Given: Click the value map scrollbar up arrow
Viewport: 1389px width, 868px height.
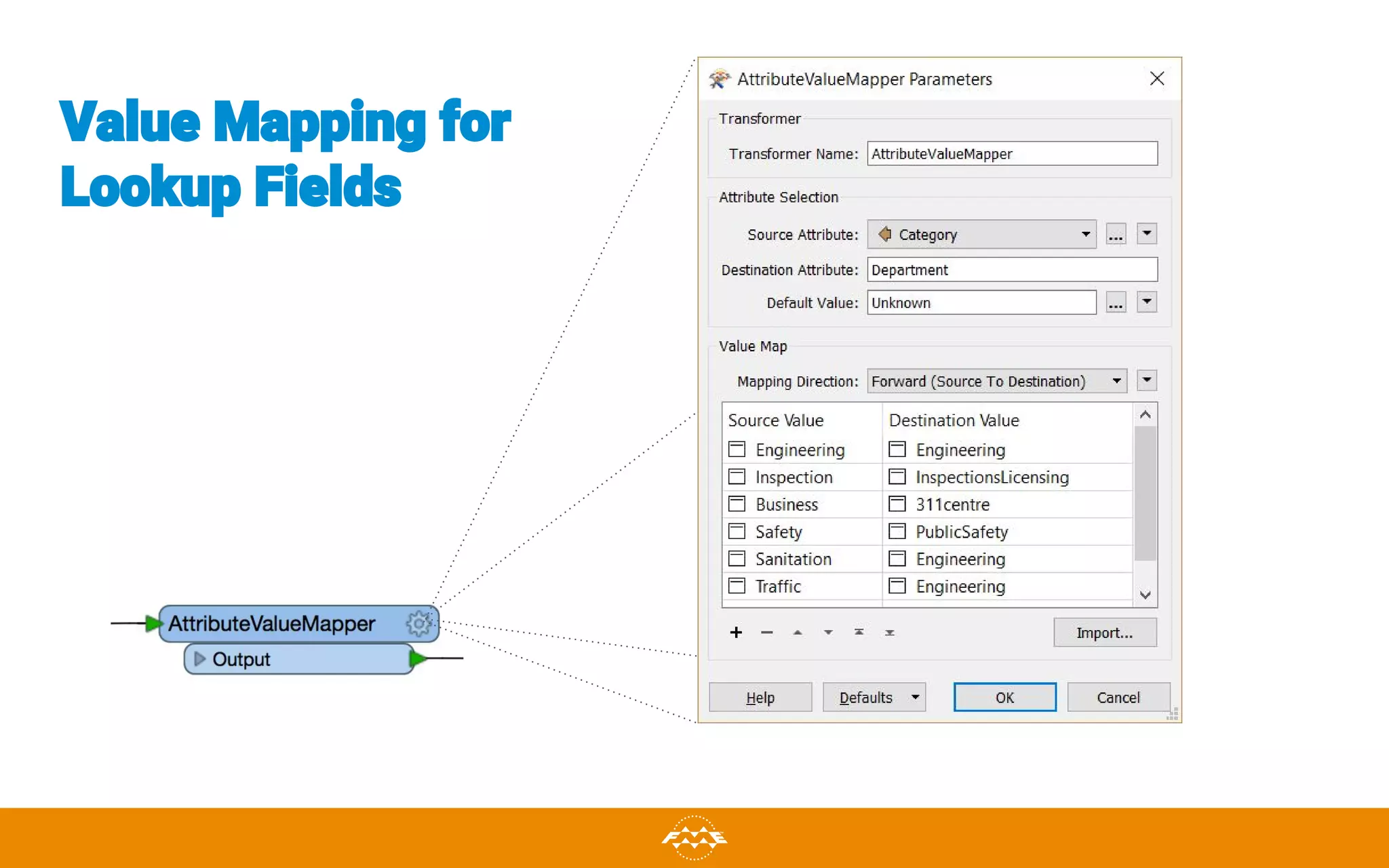Looking at the screenshot, I should (1146, 414).
